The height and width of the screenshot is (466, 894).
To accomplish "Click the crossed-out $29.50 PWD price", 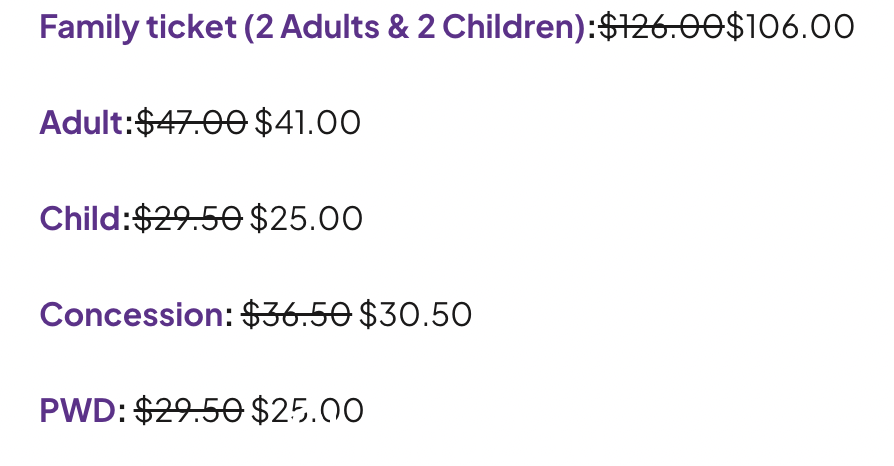I will click(189, 410).
